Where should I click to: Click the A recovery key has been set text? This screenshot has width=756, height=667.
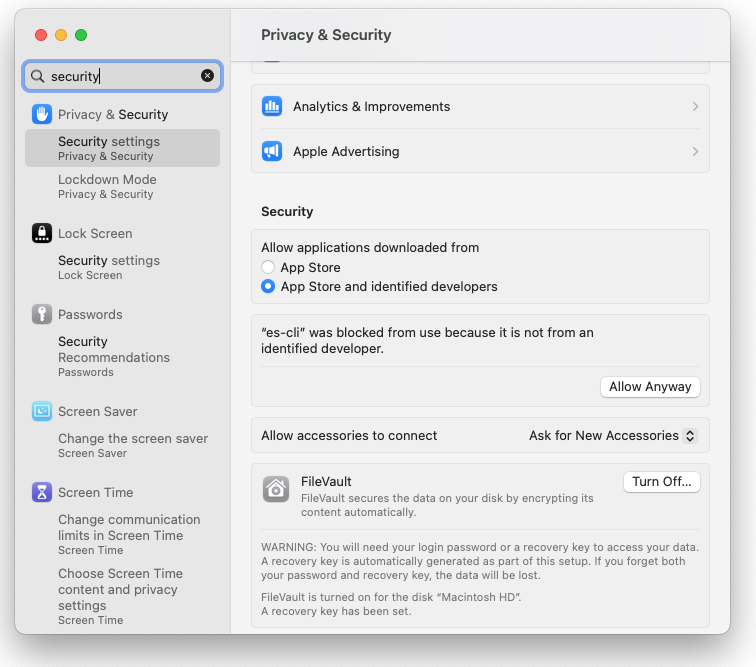(336, 611)
